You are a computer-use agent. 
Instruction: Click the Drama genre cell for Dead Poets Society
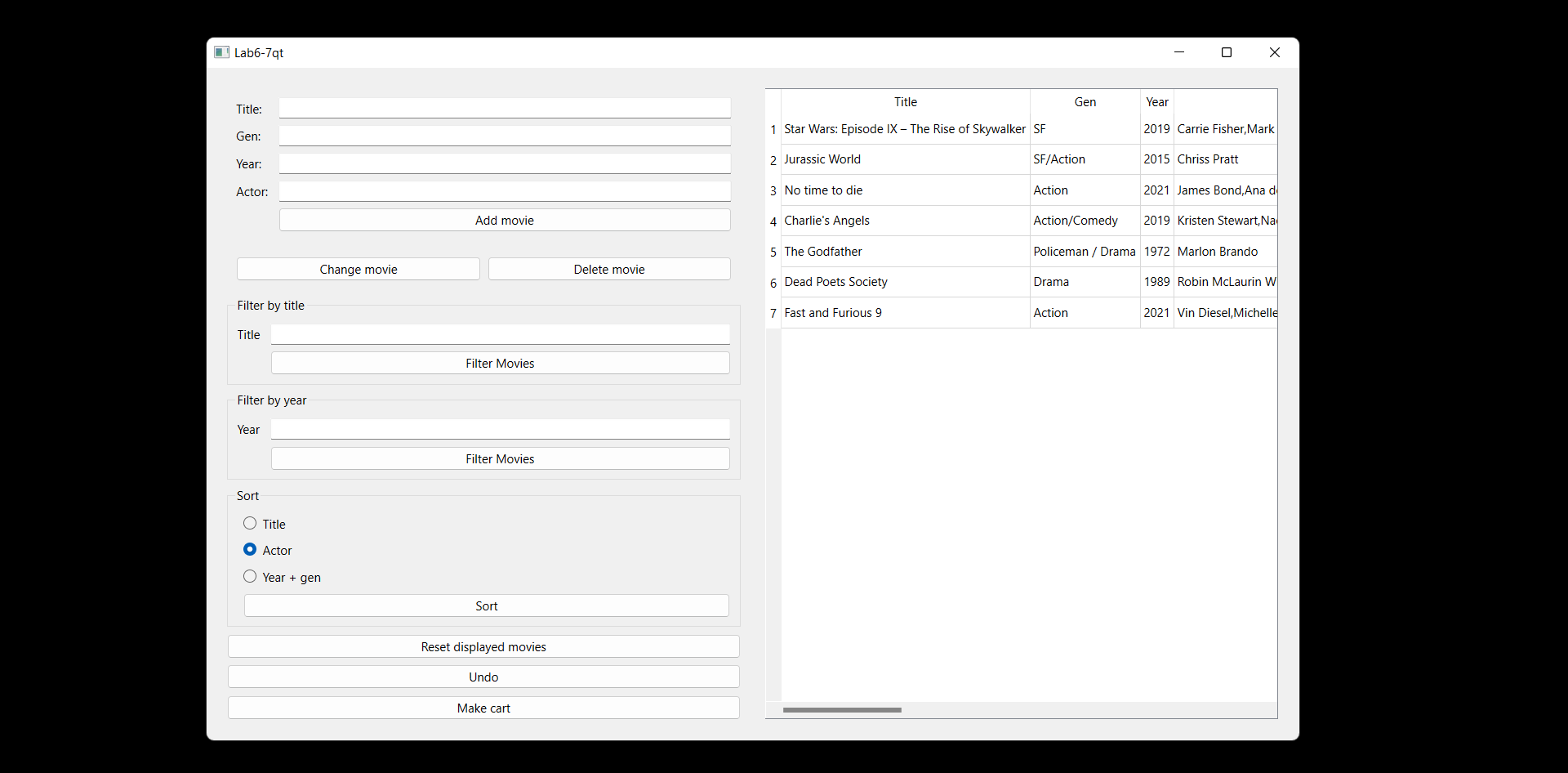(x=1085, y=282)
